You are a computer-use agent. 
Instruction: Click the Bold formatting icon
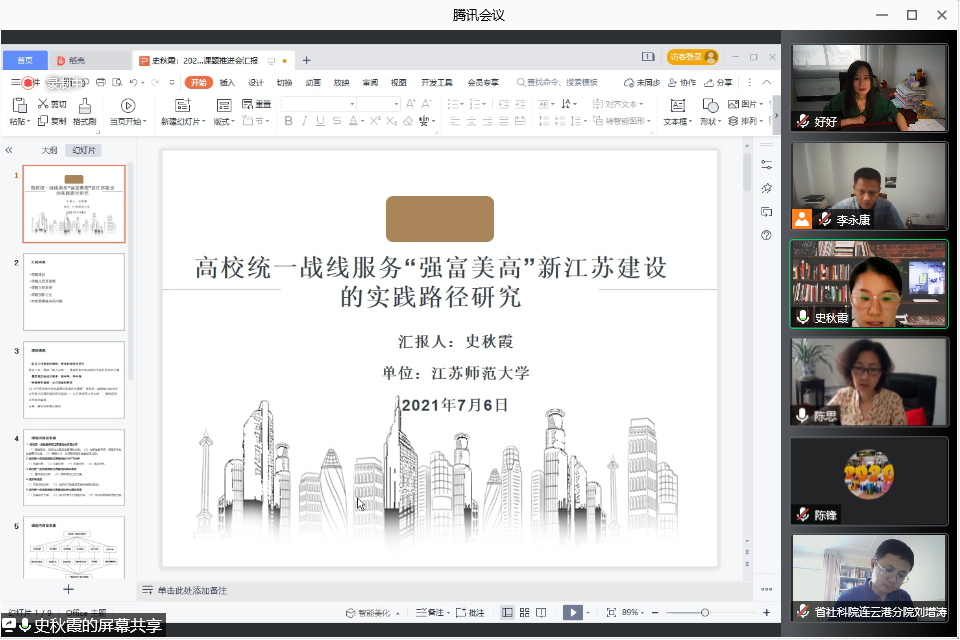pos(289,121)
